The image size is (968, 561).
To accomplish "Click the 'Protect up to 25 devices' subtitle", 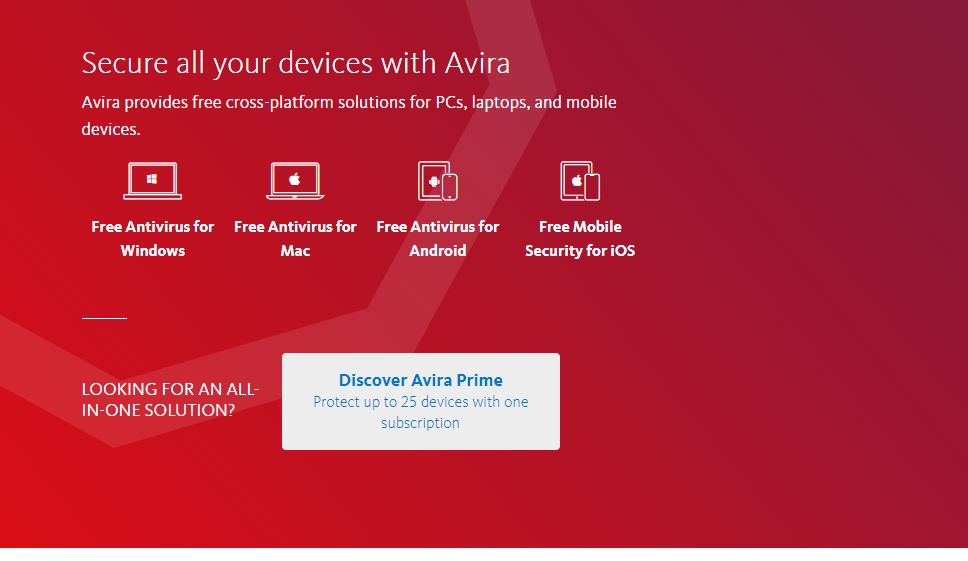I will click(421, 412).
